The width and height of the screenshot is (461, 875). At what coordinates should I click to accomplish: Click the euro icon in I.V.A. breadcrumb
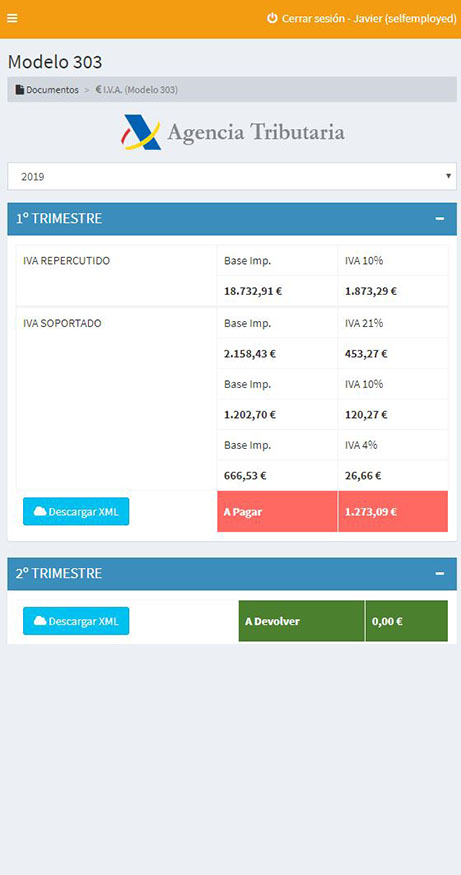click(x=98, y=89)
